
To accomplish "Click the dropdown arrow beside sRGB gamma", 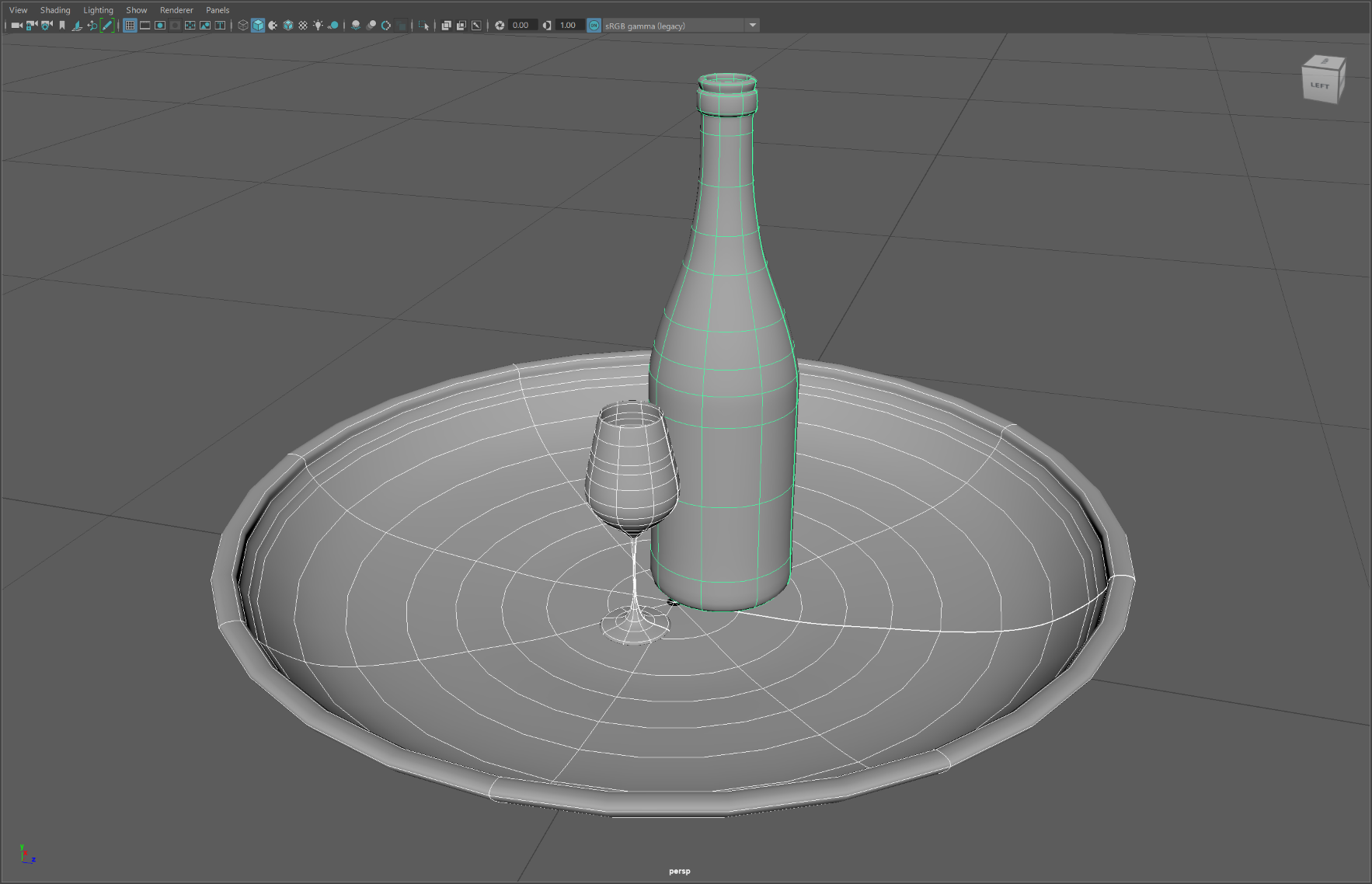I will click(x=752, y=26).
